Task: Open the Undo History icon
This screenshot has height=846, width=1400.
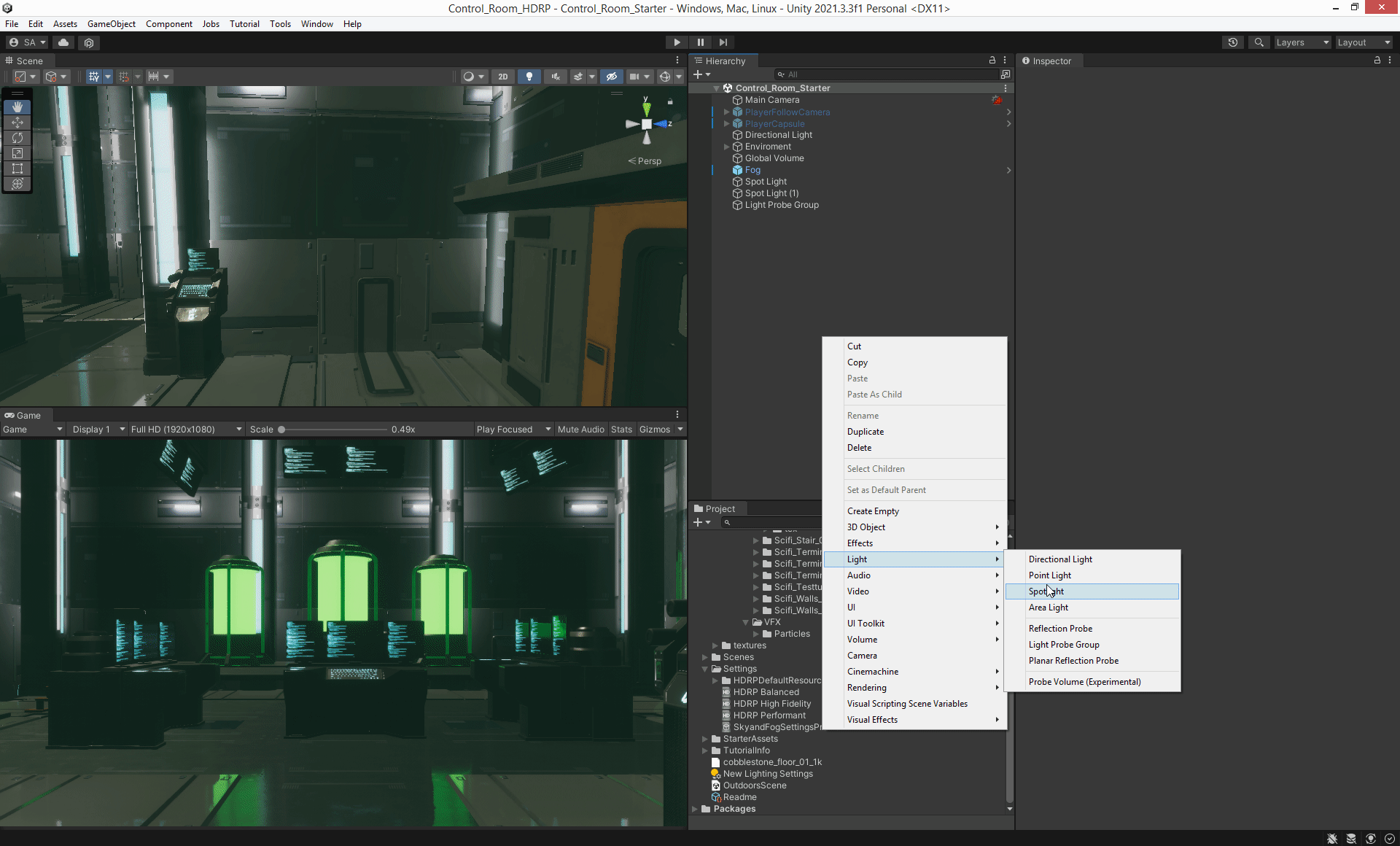Action: 1232,42
